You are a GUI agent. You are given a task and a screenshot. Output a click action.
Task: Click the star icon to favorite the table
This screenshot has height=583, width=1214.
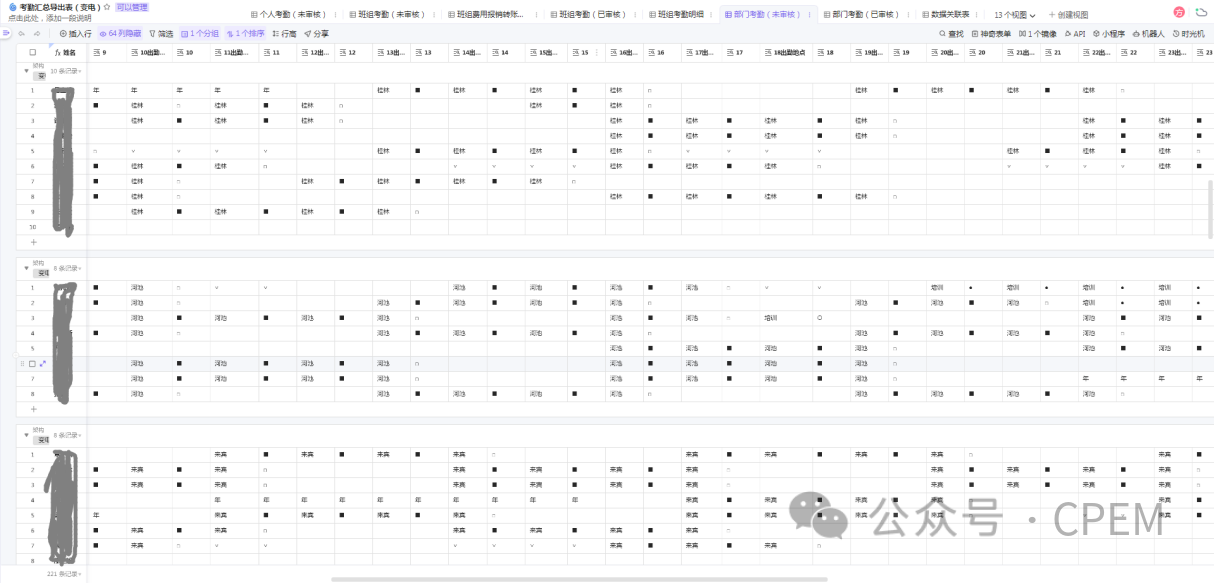pyautogui.click(x=107, y=7)
